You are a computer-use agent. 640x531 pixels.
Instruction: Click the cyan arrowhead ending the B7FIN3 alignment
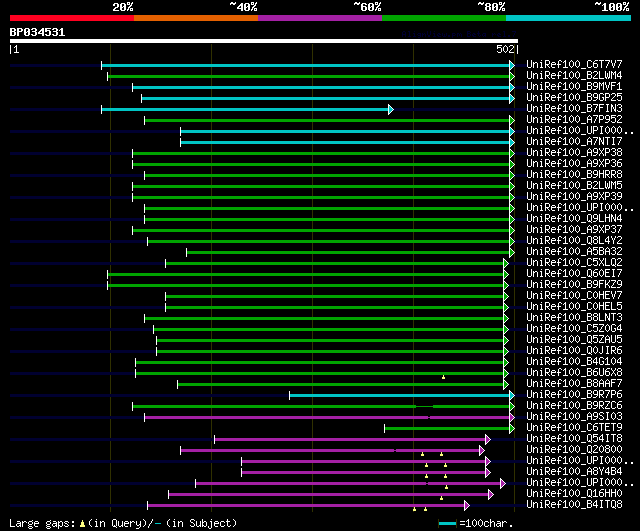pos(391,109)
